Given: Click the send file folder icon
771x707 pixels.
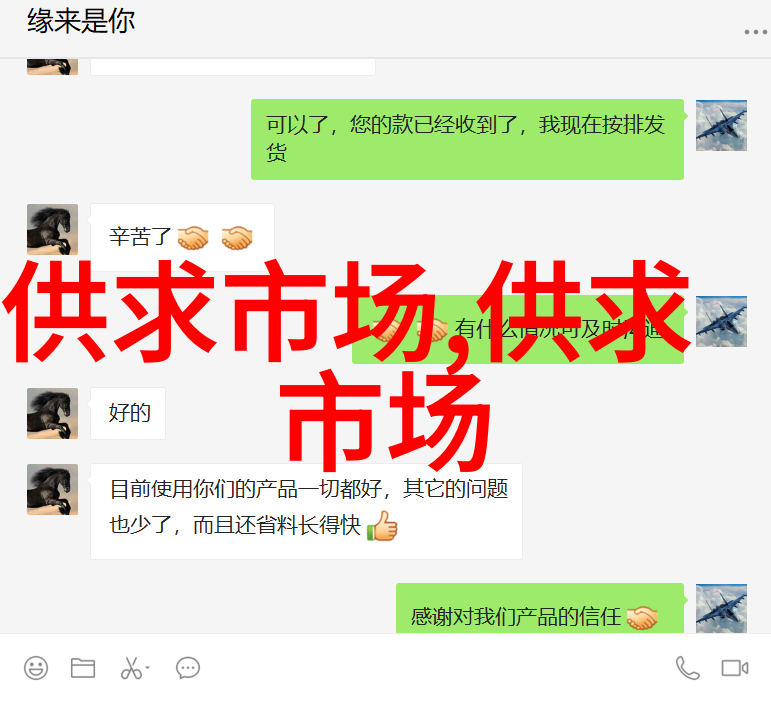Looking at the screenshot, I should (x=83, y=668).
